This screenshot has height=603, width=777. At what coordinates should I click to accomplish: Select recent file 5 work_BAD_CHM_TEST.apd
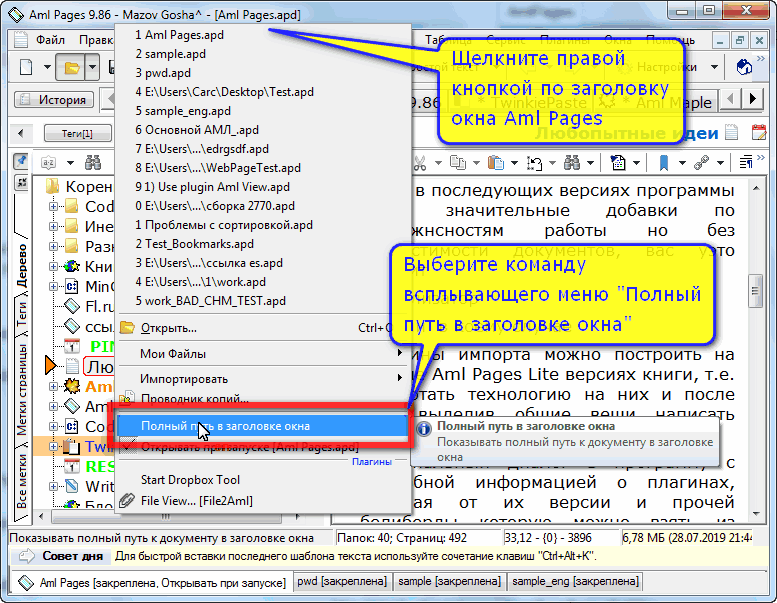click(263, 301)
